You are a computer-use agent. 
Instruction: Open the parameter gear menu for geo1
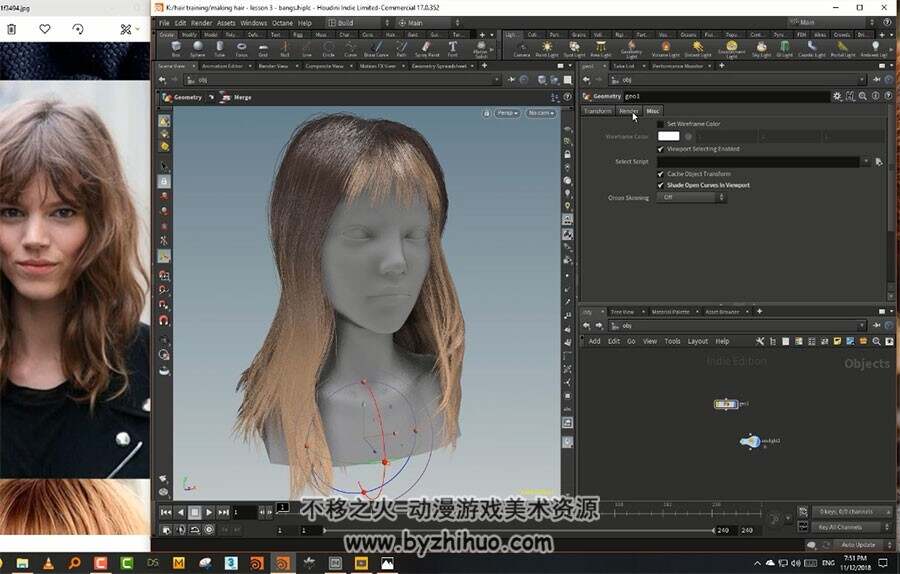[837, 96]
